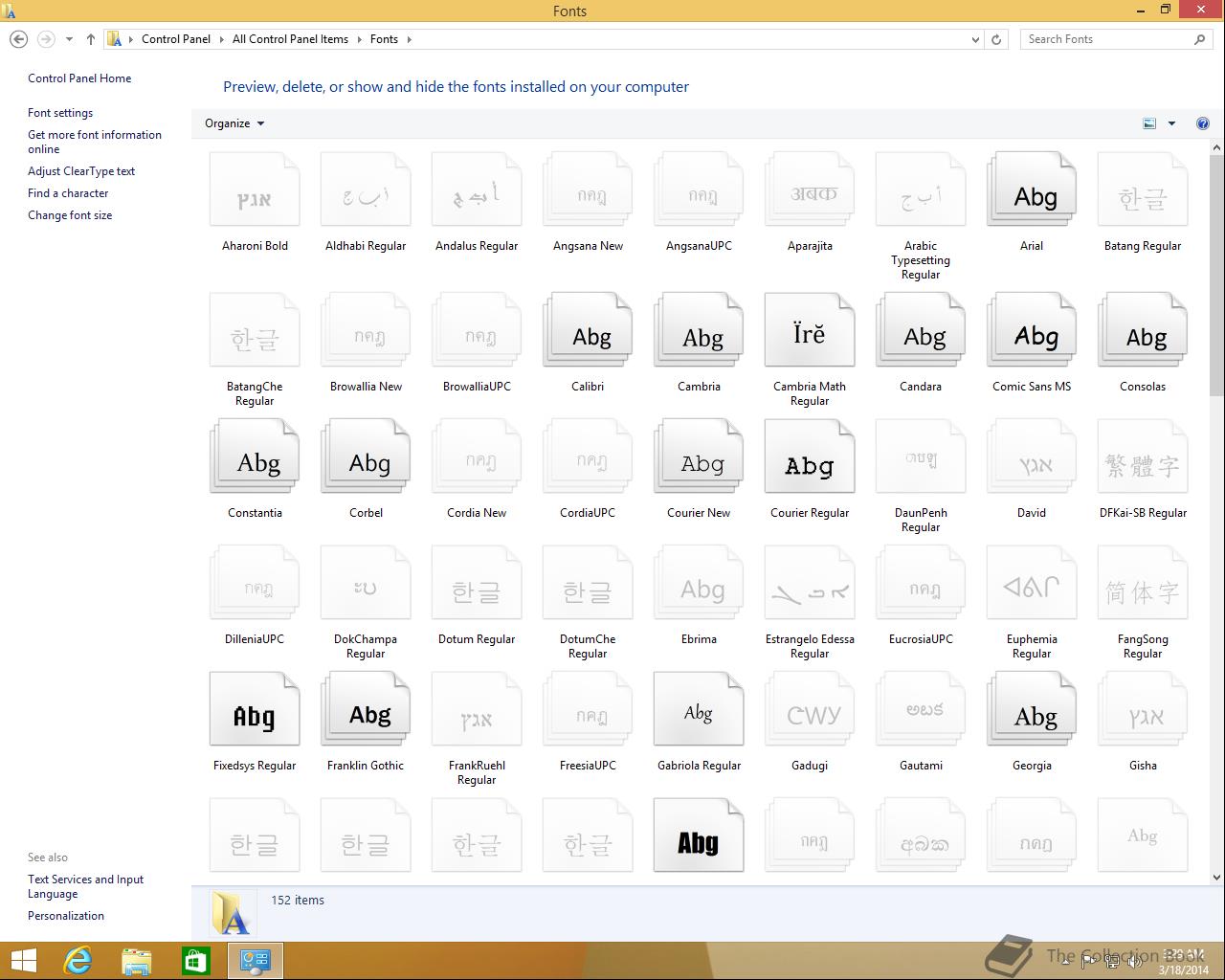This screenshot has width=1225, height=980.
Task: Click the Refresh button in address bar
Action: (996, 39)
